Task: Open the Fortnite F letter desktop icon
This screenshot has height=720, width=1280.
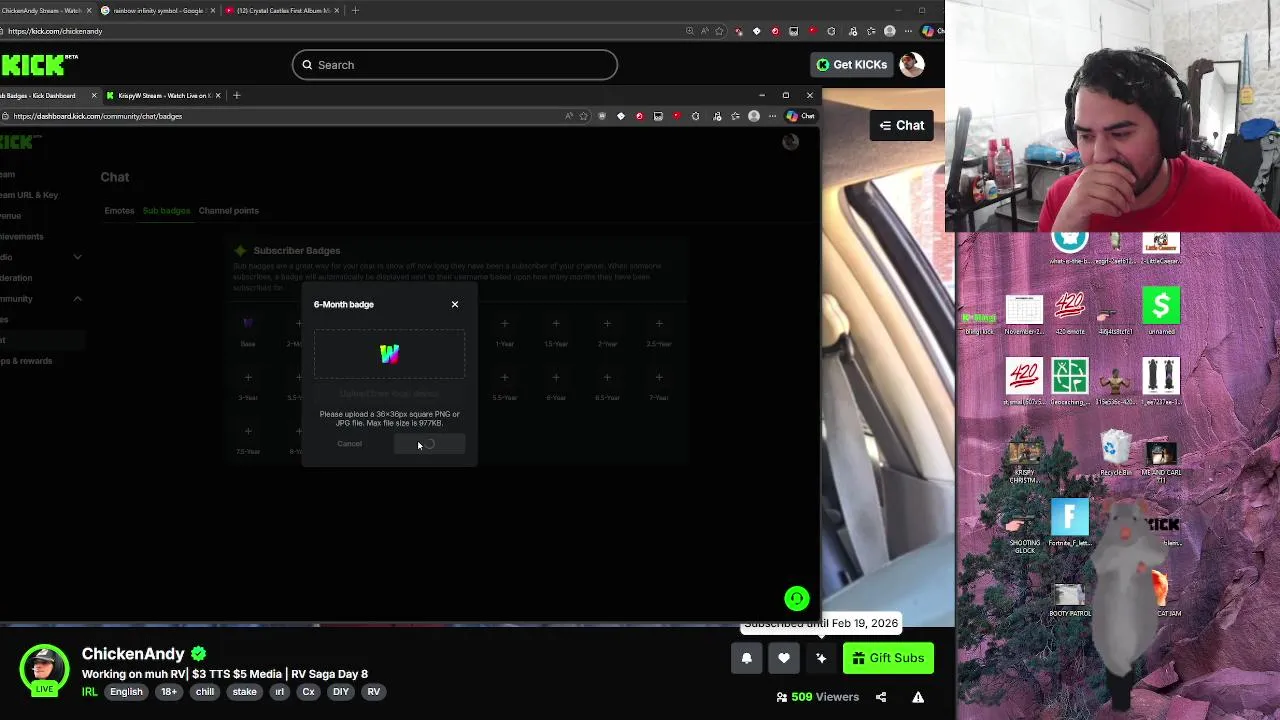Action: click(x=1069, y=522)
